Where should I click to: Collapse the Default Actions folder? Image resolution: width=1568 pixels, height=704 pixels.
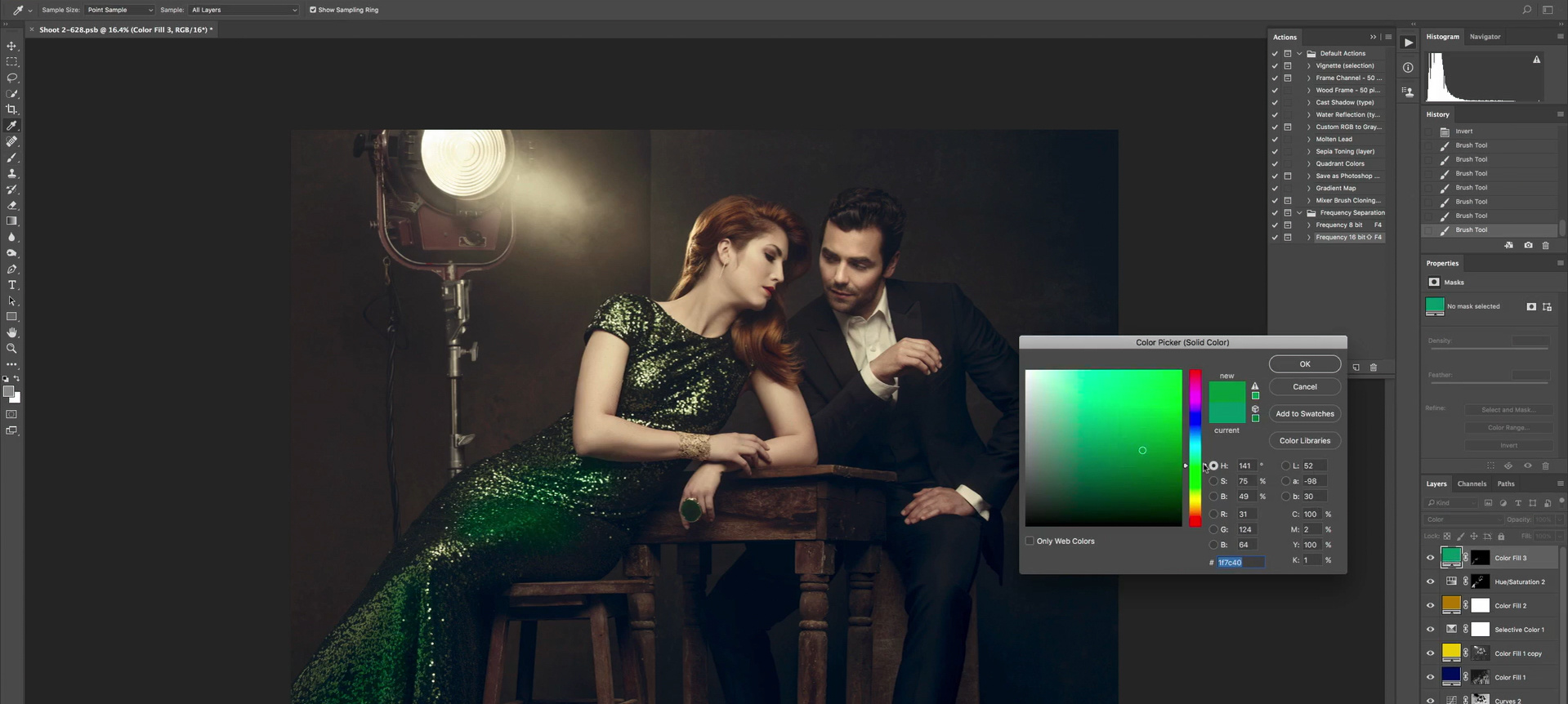[1299, 53]
